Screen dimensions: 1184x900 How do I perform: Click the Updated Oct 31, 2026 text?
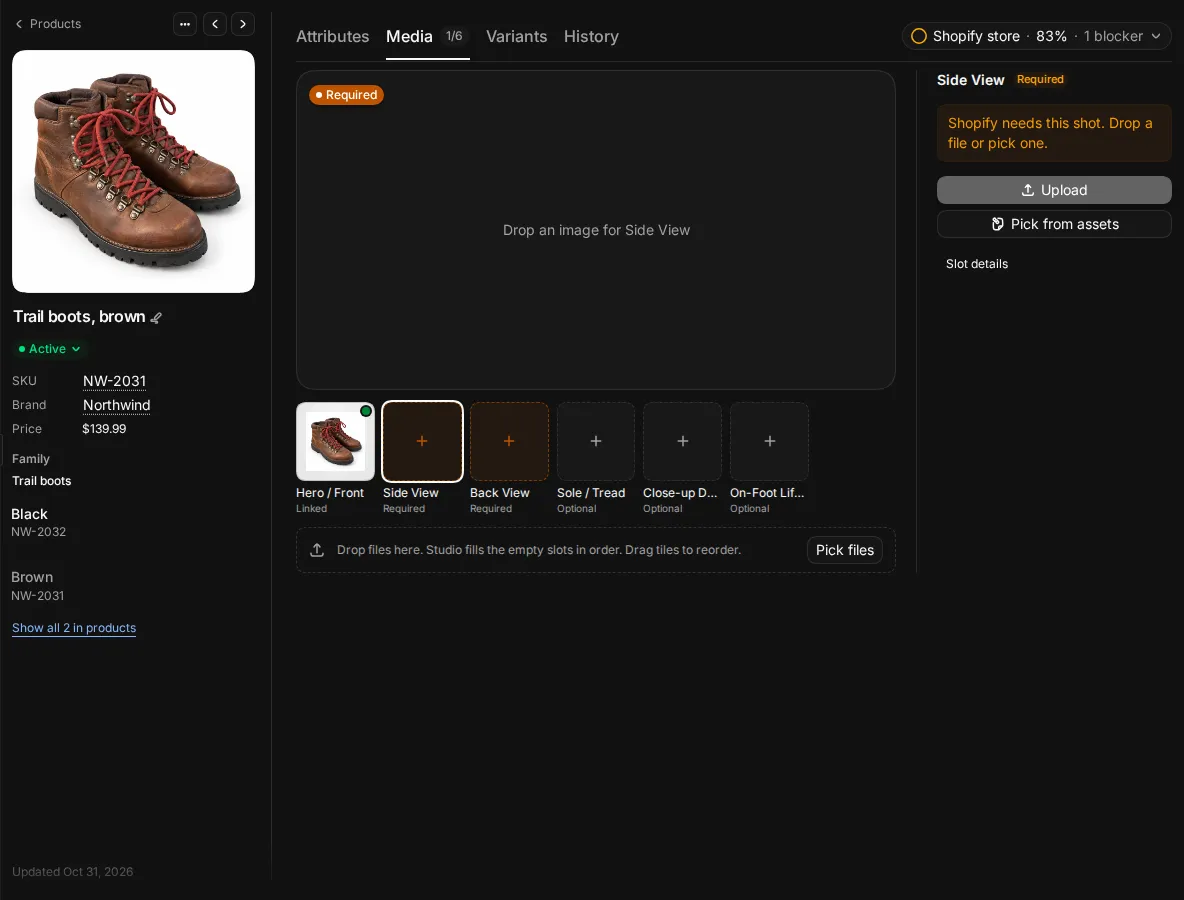tap(72, 872)
